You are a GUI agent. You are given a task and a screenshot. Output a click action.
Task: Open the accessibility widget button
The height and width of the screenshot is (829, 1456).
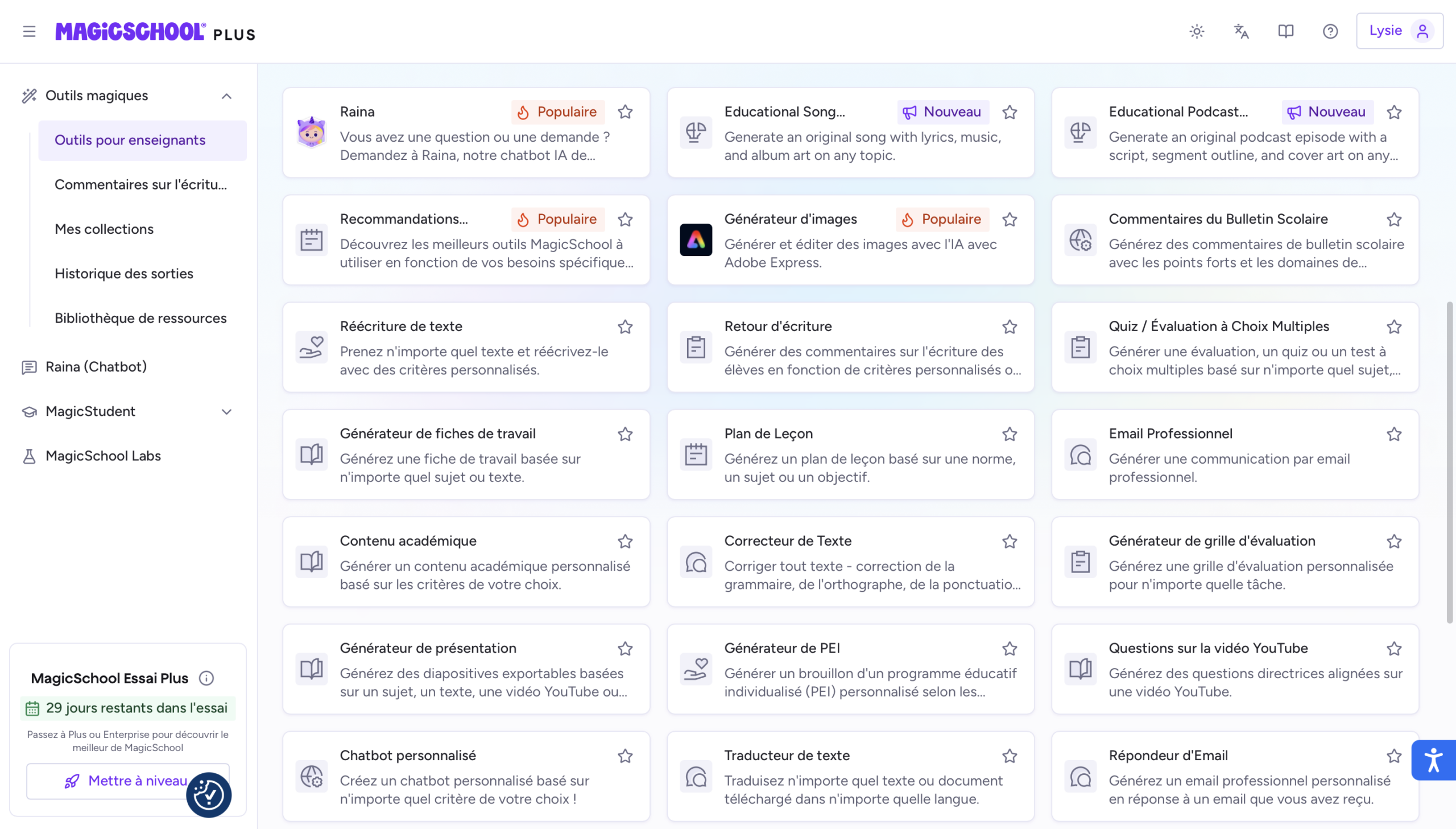1433,760
